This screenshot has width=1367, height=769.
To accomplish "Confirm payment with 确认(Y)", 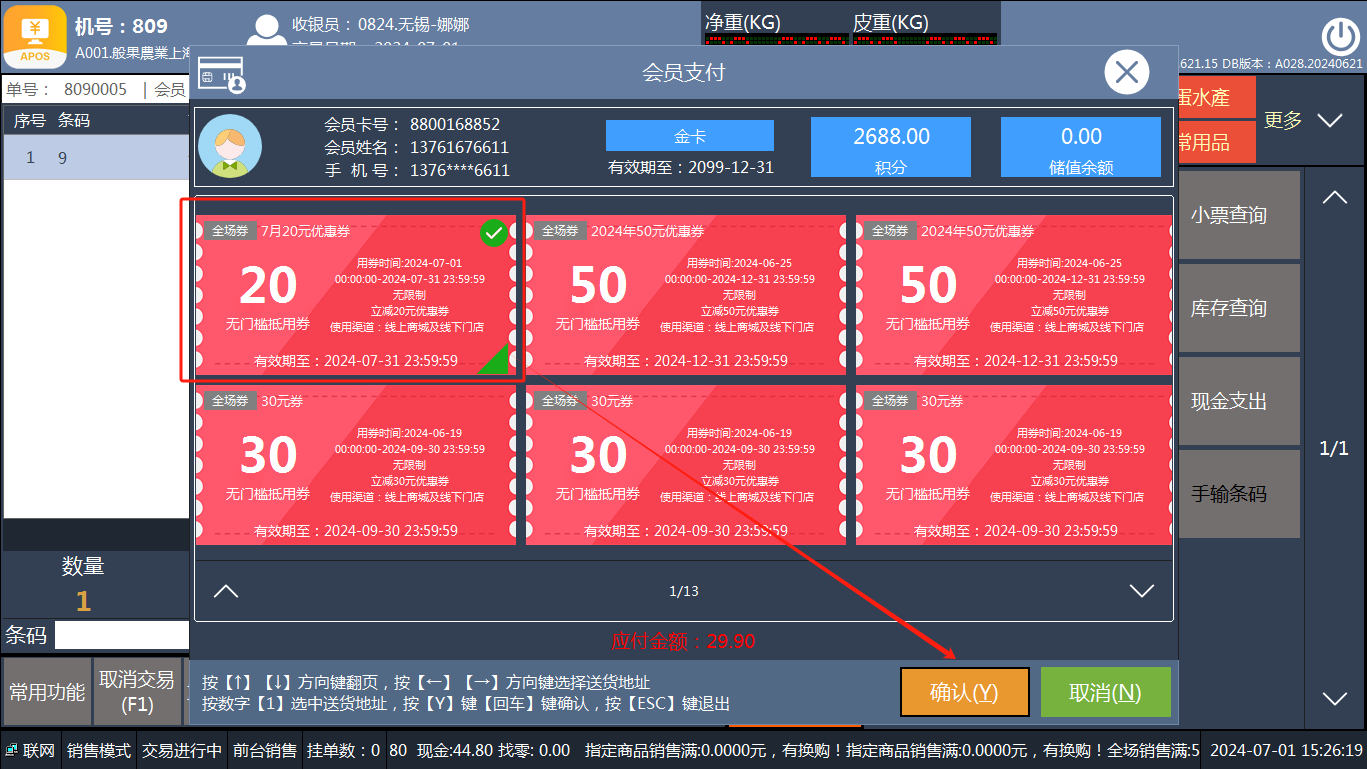I will (964, 692).
